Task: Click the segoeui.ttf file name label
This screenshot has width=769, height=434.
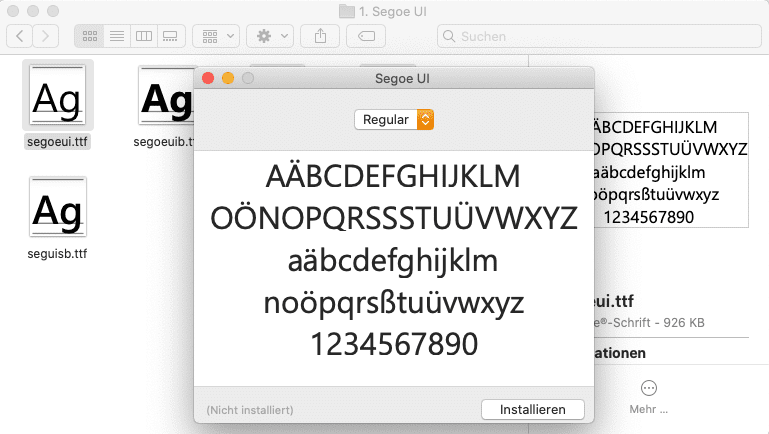Action: point(57,142)
